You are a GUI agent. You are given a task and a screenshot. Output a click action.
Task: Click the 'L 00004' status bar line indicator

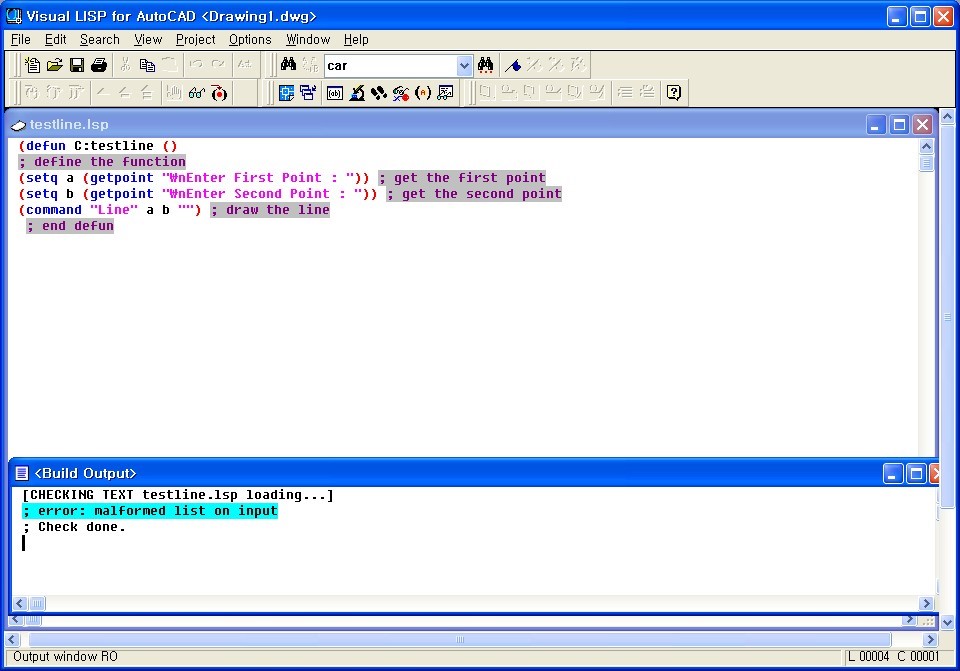point(868,657)
